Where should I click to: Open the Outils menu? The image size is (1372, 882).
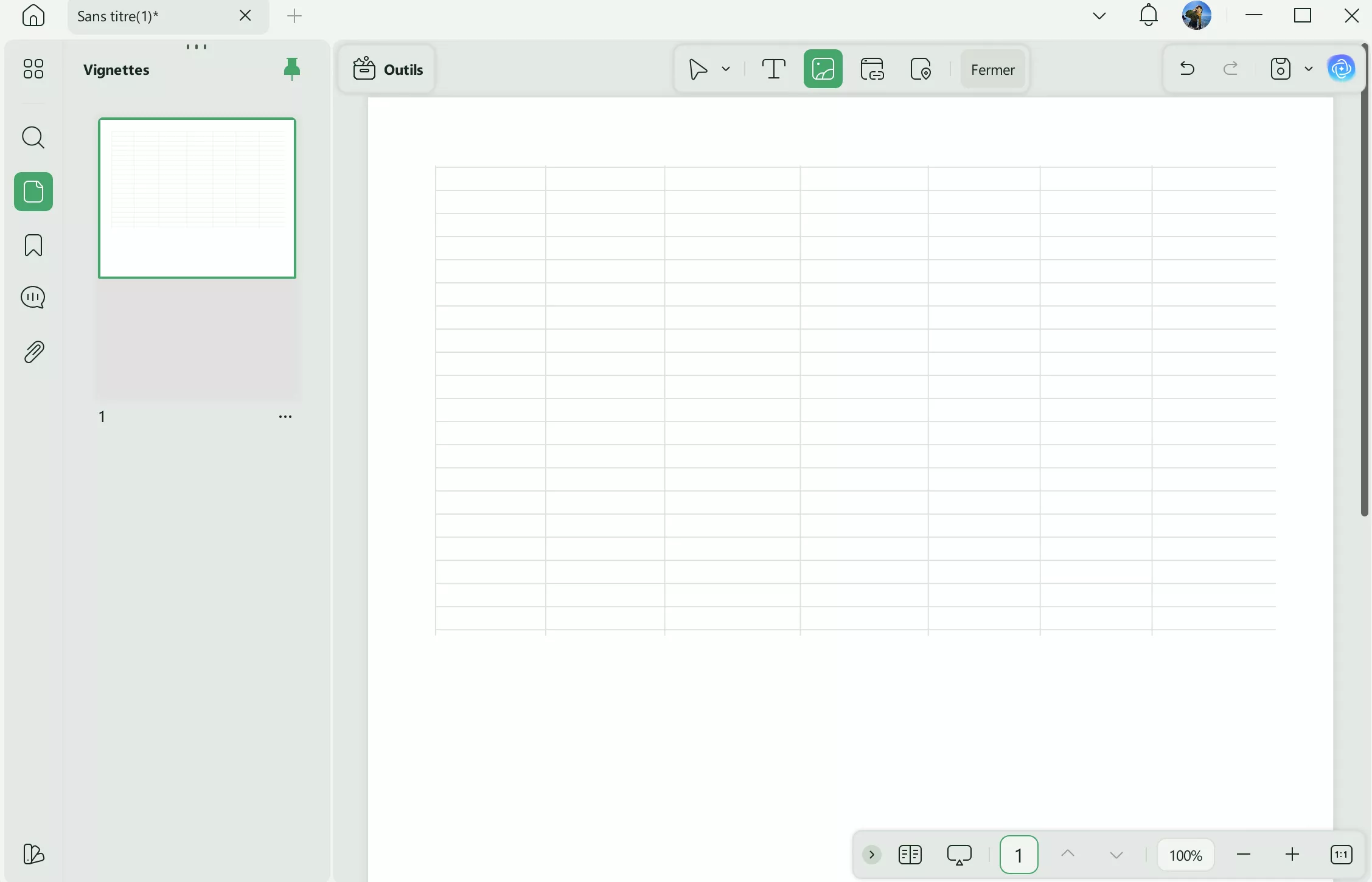(x=388, y=69)
